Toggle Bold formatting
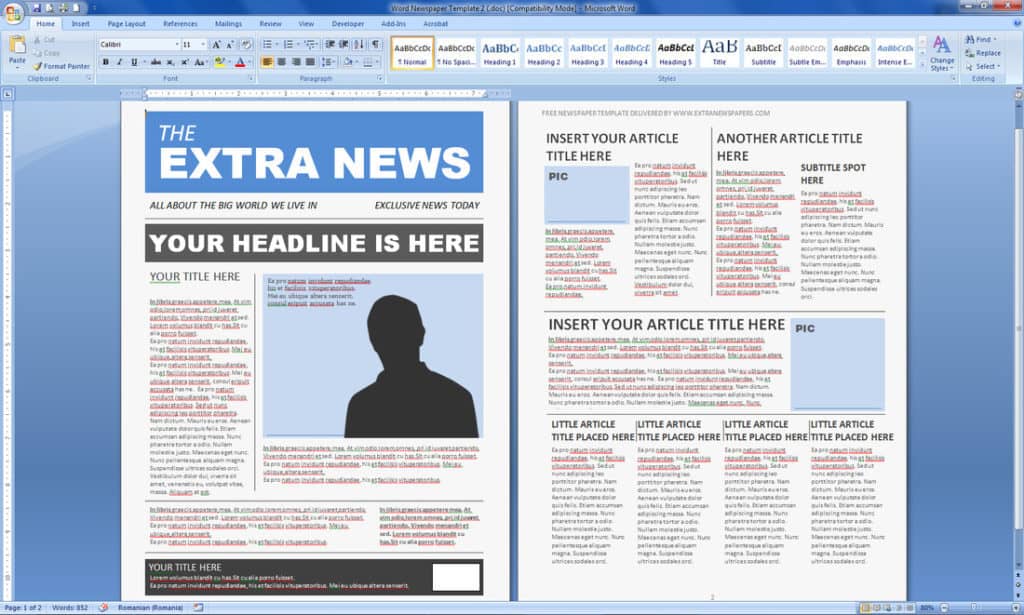The width and height of the screenshot is (1024, 615). tap(106, 62)
